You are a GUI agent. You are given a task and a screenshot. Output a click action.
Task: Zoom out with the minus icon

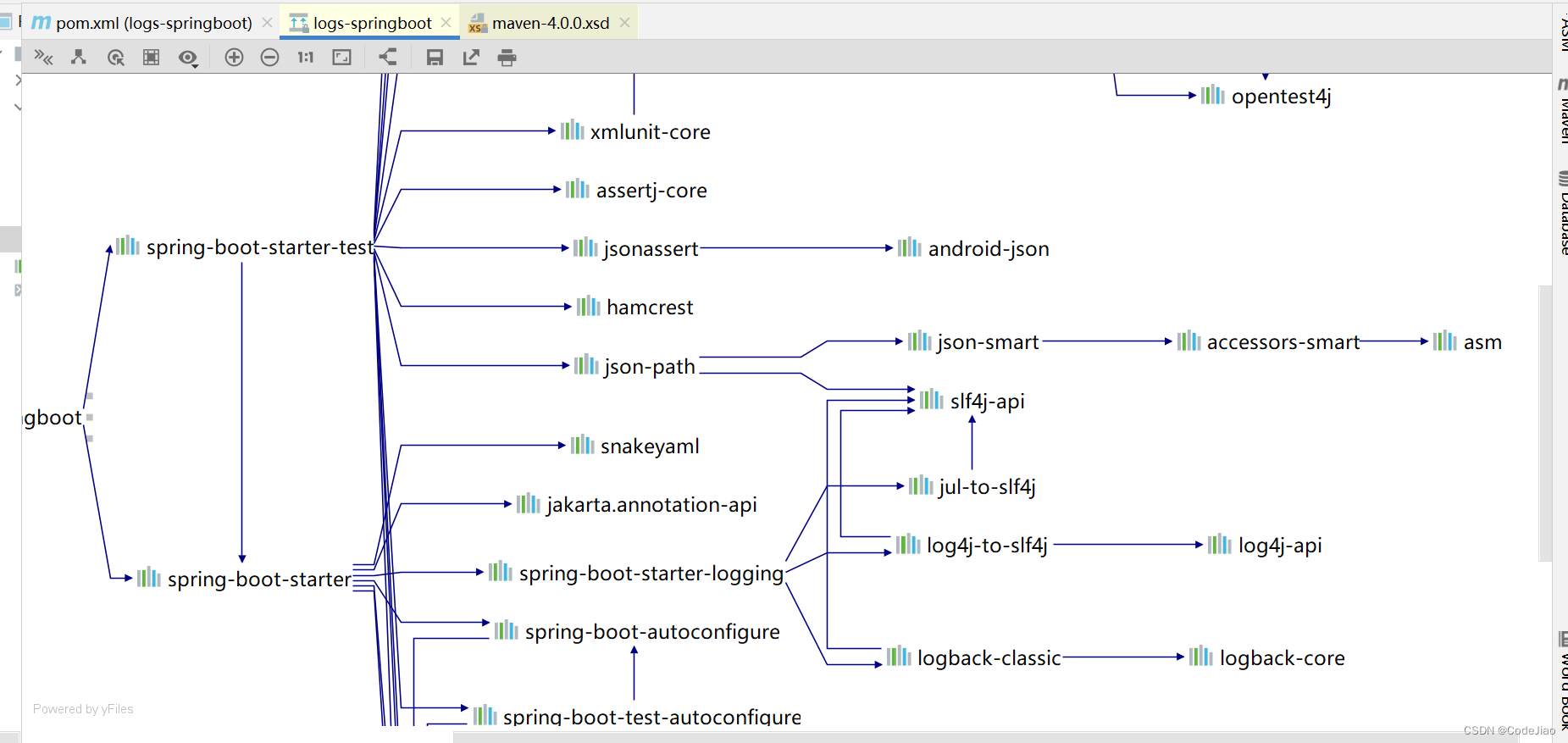(269, 57)
